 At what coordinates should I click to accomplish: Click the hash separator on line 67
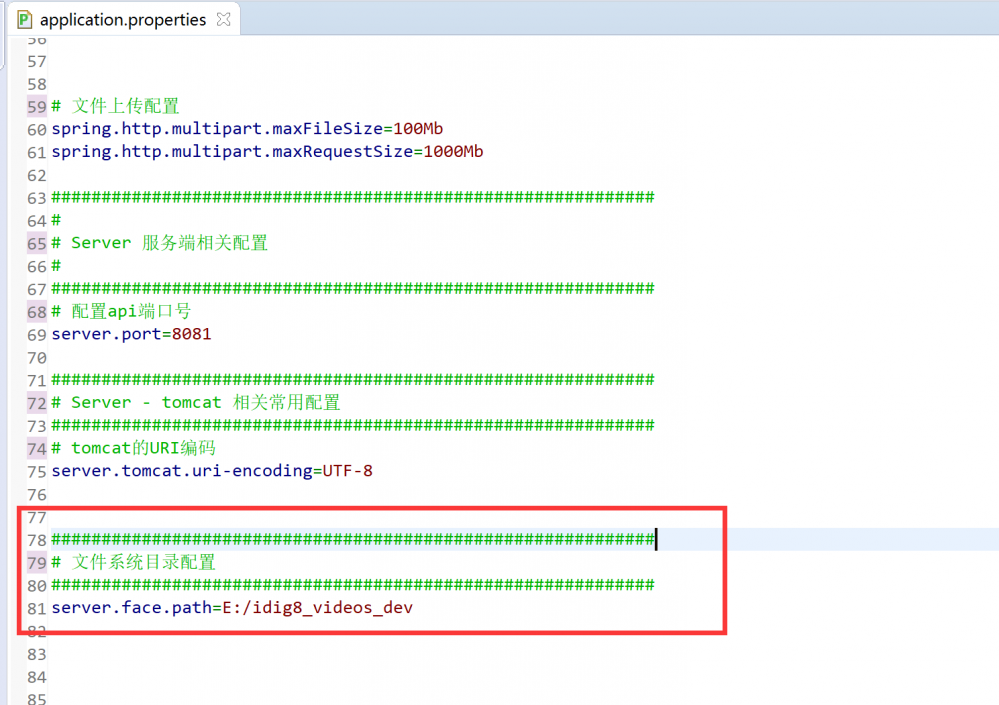pyautogui.click(x=353, y=288)
